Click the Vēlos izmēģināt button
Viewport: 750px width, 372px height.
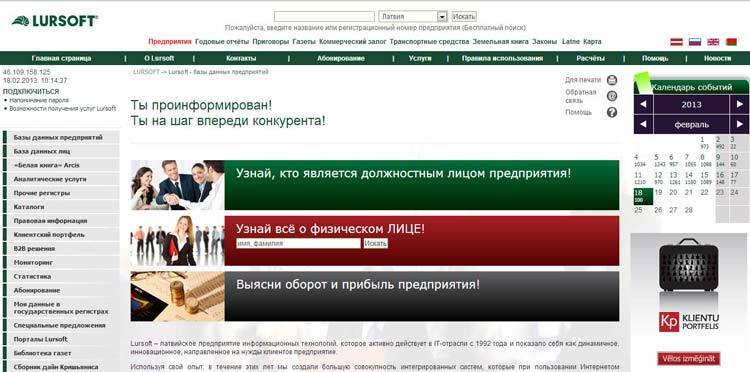(688, 358)
